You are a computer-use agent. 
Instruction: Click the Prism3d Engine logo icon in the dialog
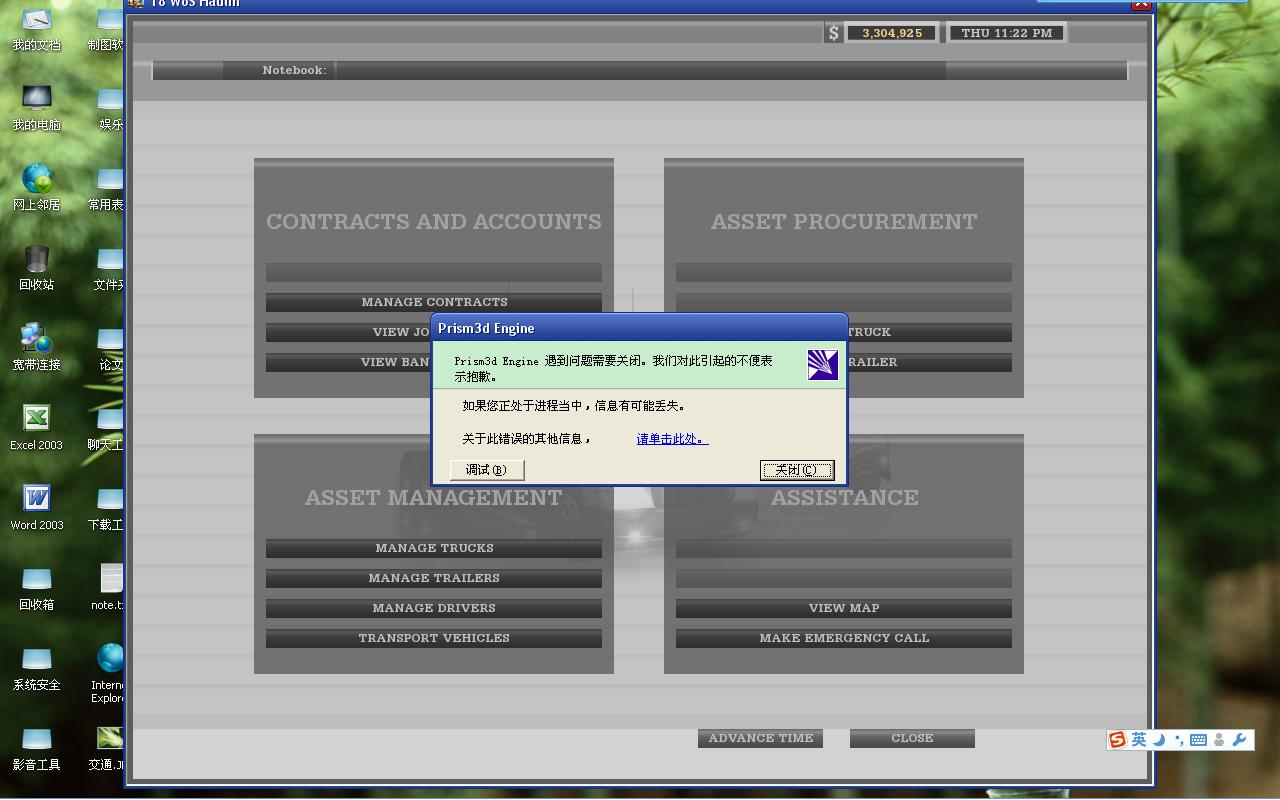coord(822,364)
